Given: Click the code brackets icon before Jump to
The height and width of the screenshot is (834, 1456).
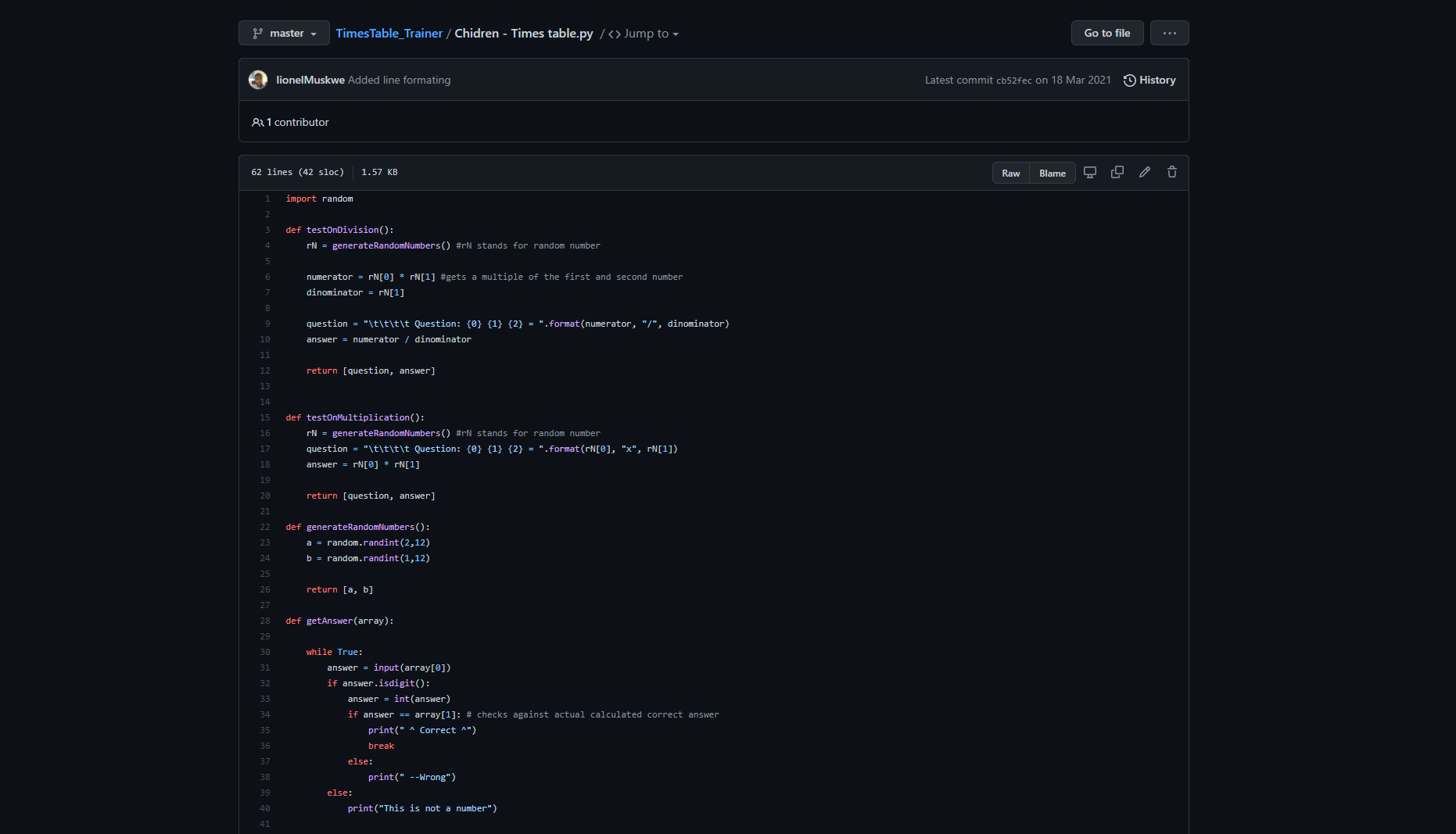Looking at the screenshot, I should click(615, 34).
